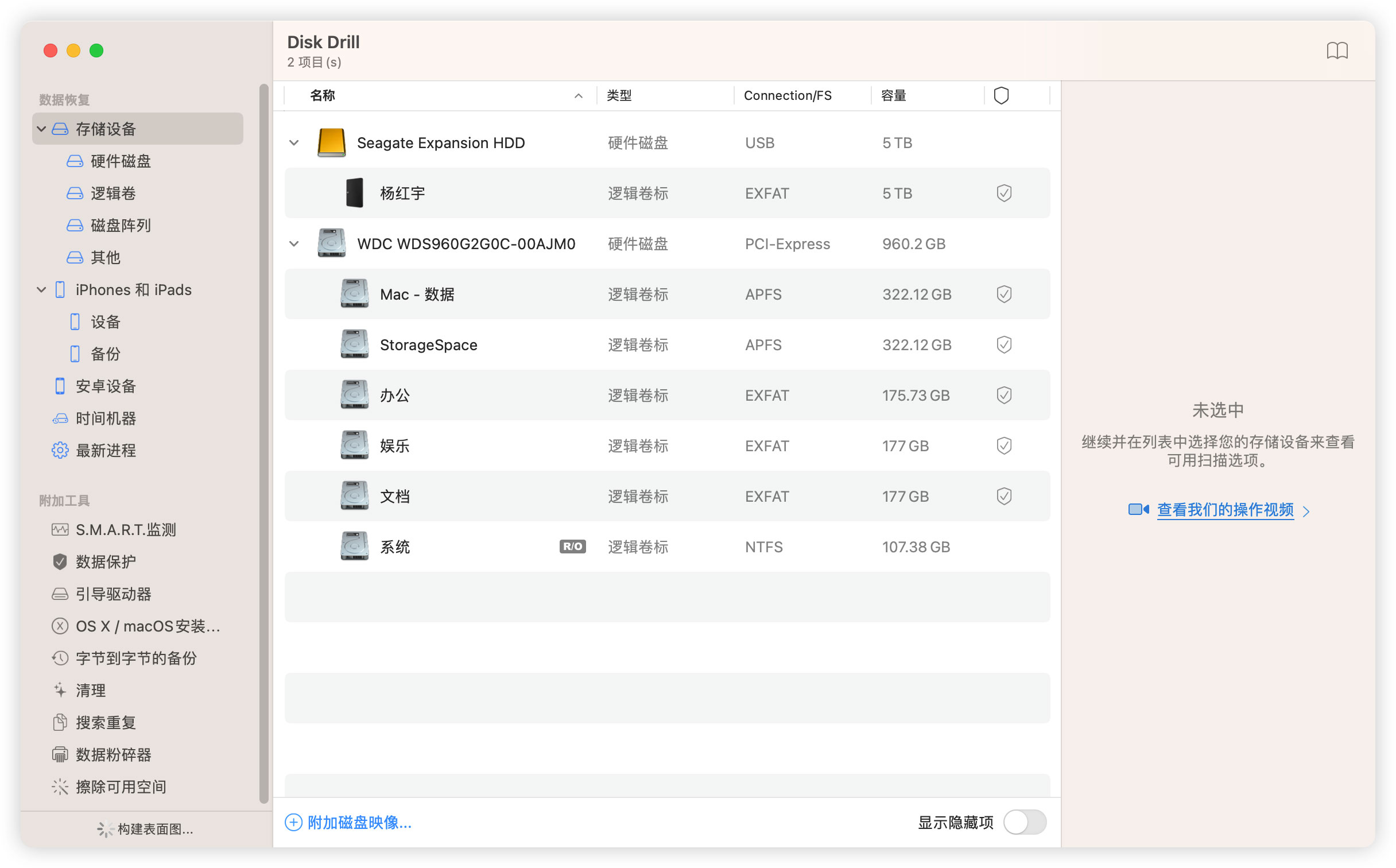Open 时间机器 in the sidebar
1396x868 pixels.
click(94, 418)
